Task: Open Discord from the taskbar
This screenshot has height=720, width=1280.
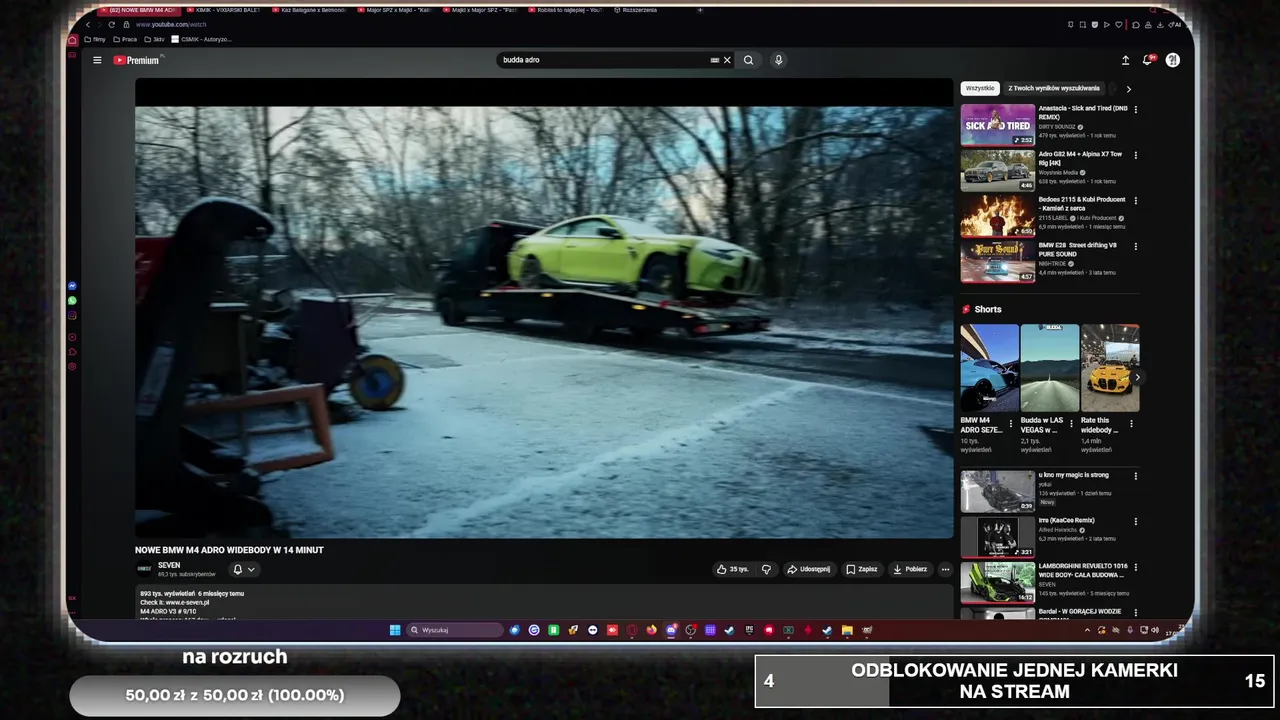Action: (x=671, y=630)
